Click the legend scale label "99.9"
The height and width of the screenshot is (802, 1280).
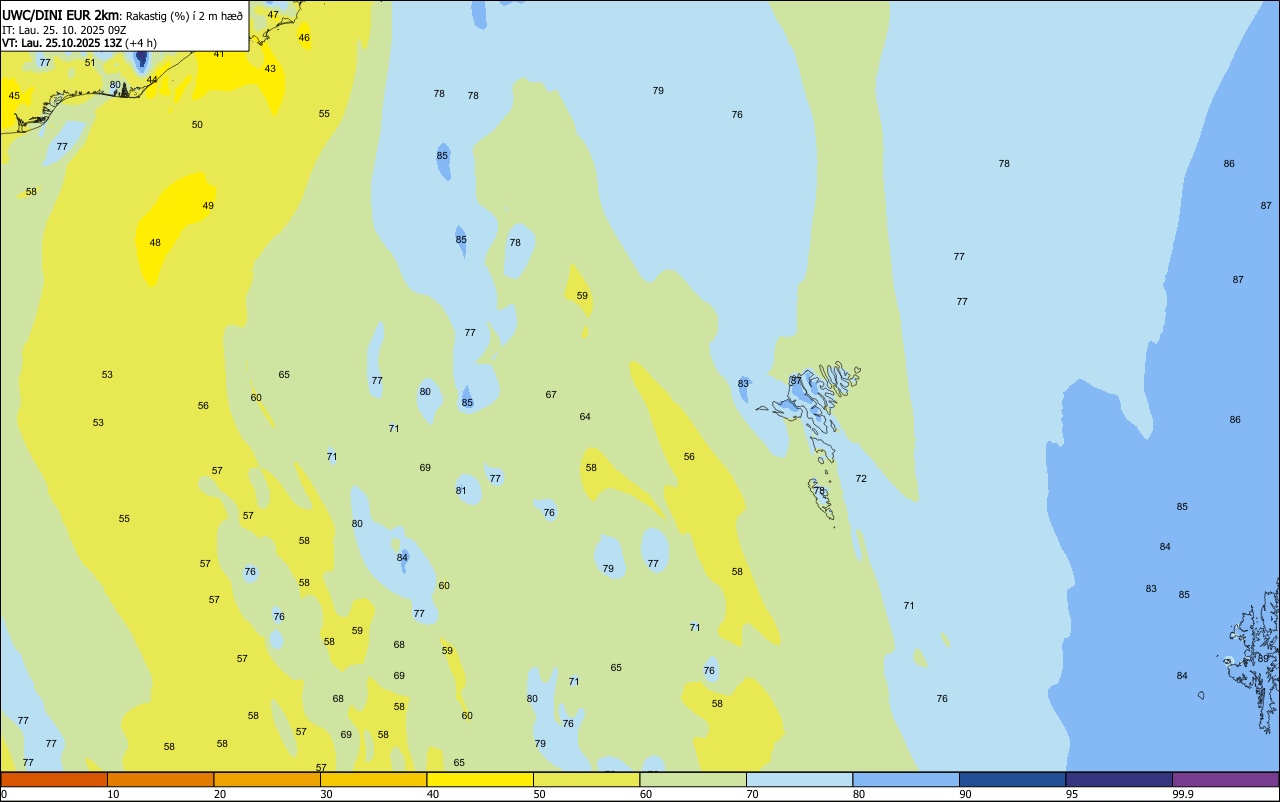coord(1183,794)
